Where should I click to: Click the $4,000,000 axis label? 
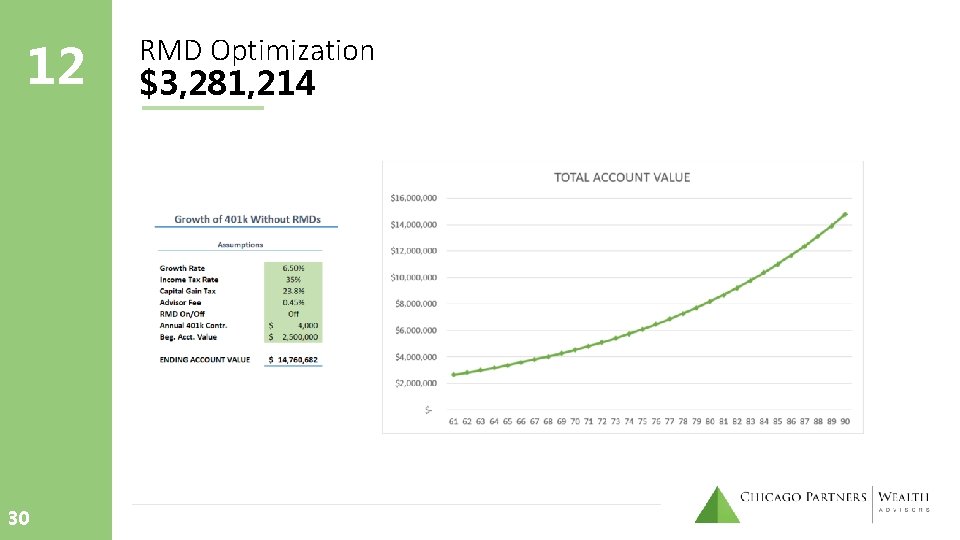click(416, 356)
